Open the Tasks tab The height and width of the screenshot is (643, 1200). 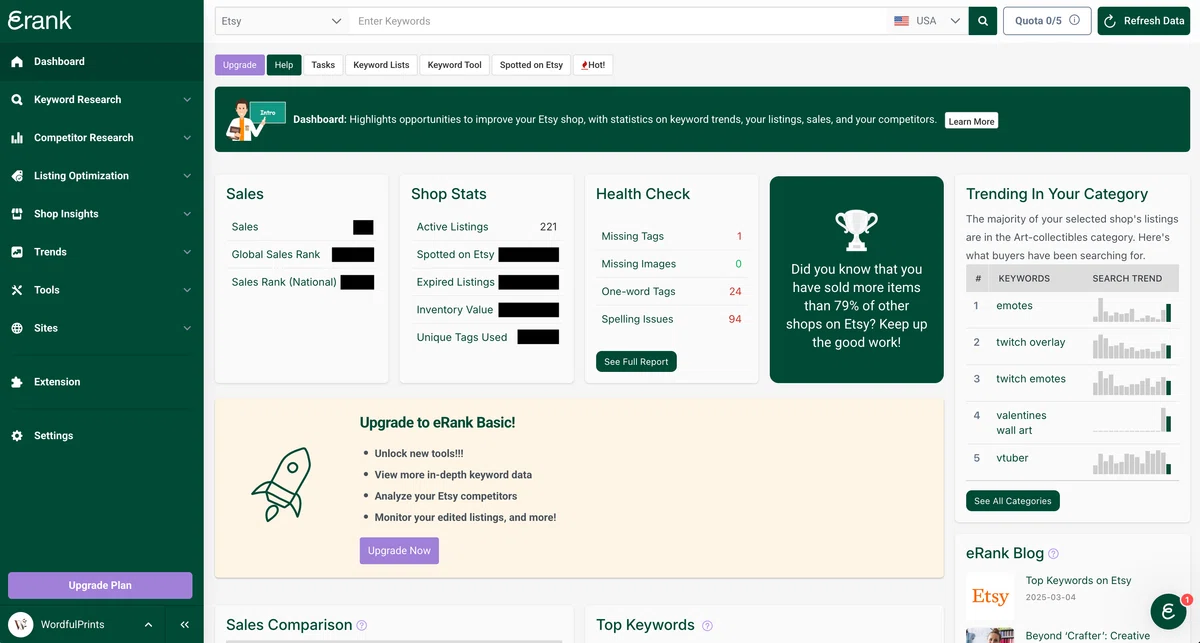323,65
